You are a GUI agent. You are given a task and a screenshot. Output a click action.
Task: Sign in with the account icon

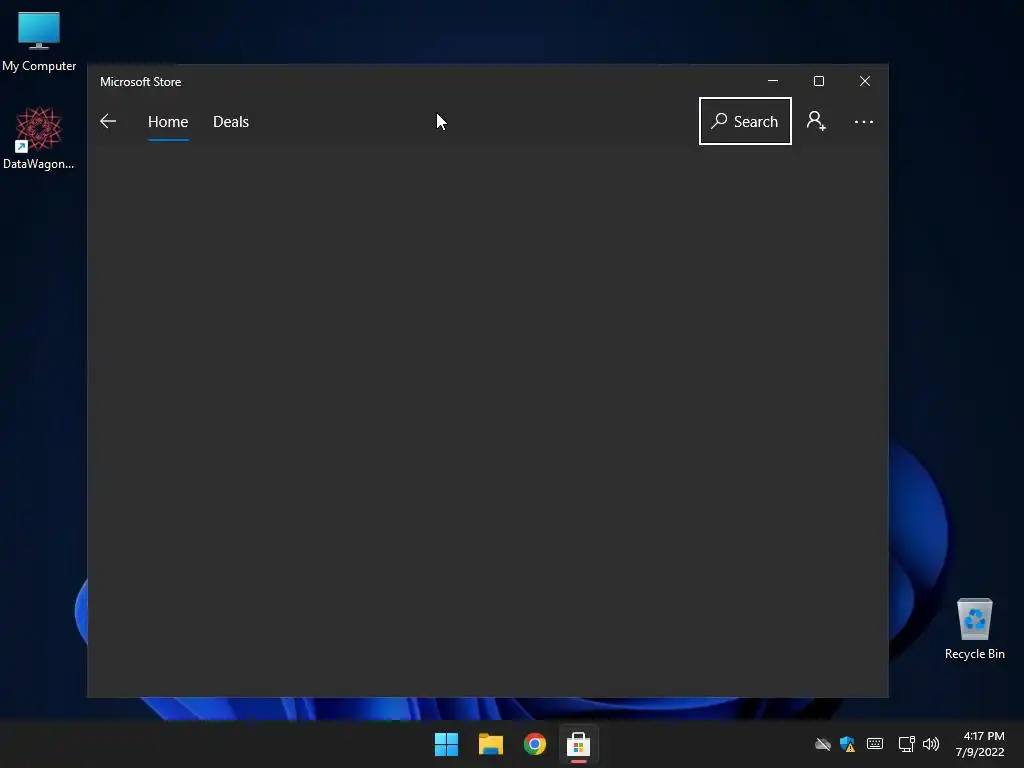[816, 121]
